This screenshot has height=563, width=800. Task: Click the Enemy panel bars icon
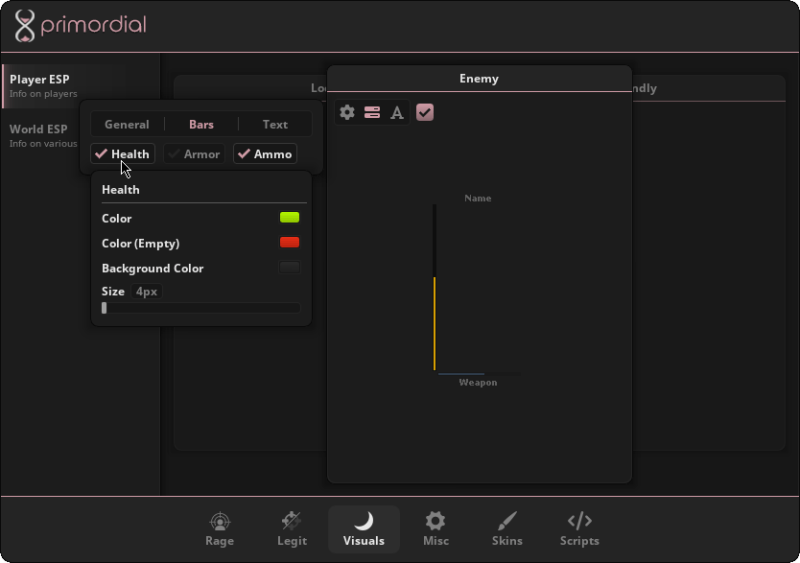pos(372,112)
